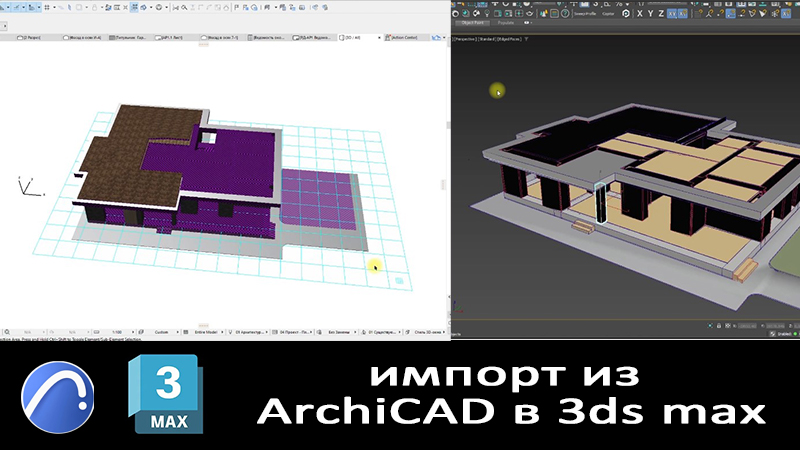The height and width of the screenshot is (450, 800).
Task: Open the 01 Архитектур... layer combination dropdown
Action: coord(250,332)
